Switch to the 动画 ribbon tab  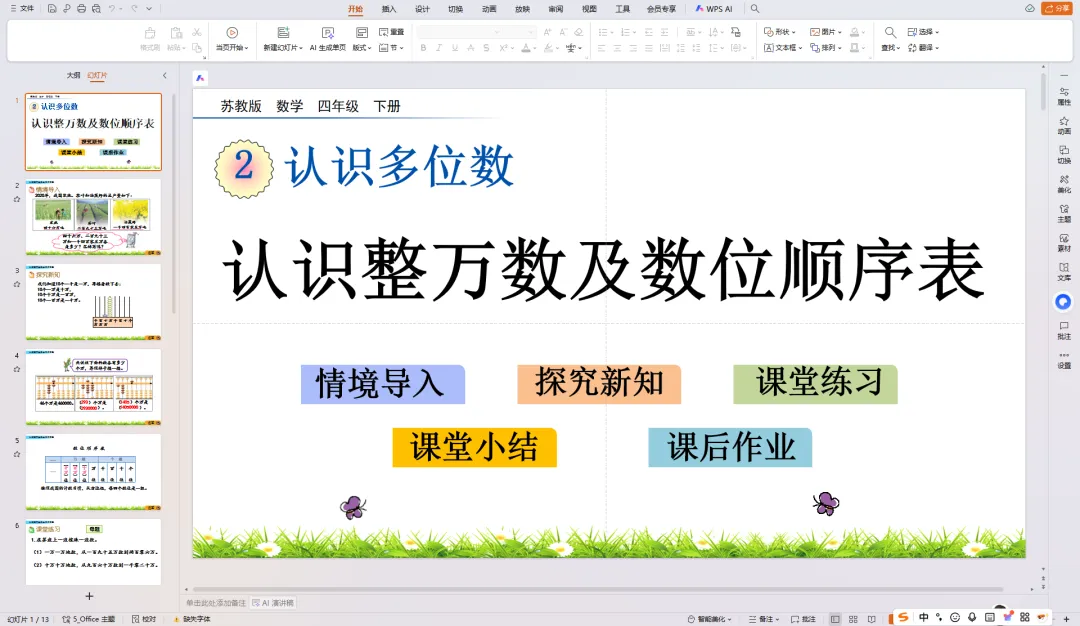489,9
